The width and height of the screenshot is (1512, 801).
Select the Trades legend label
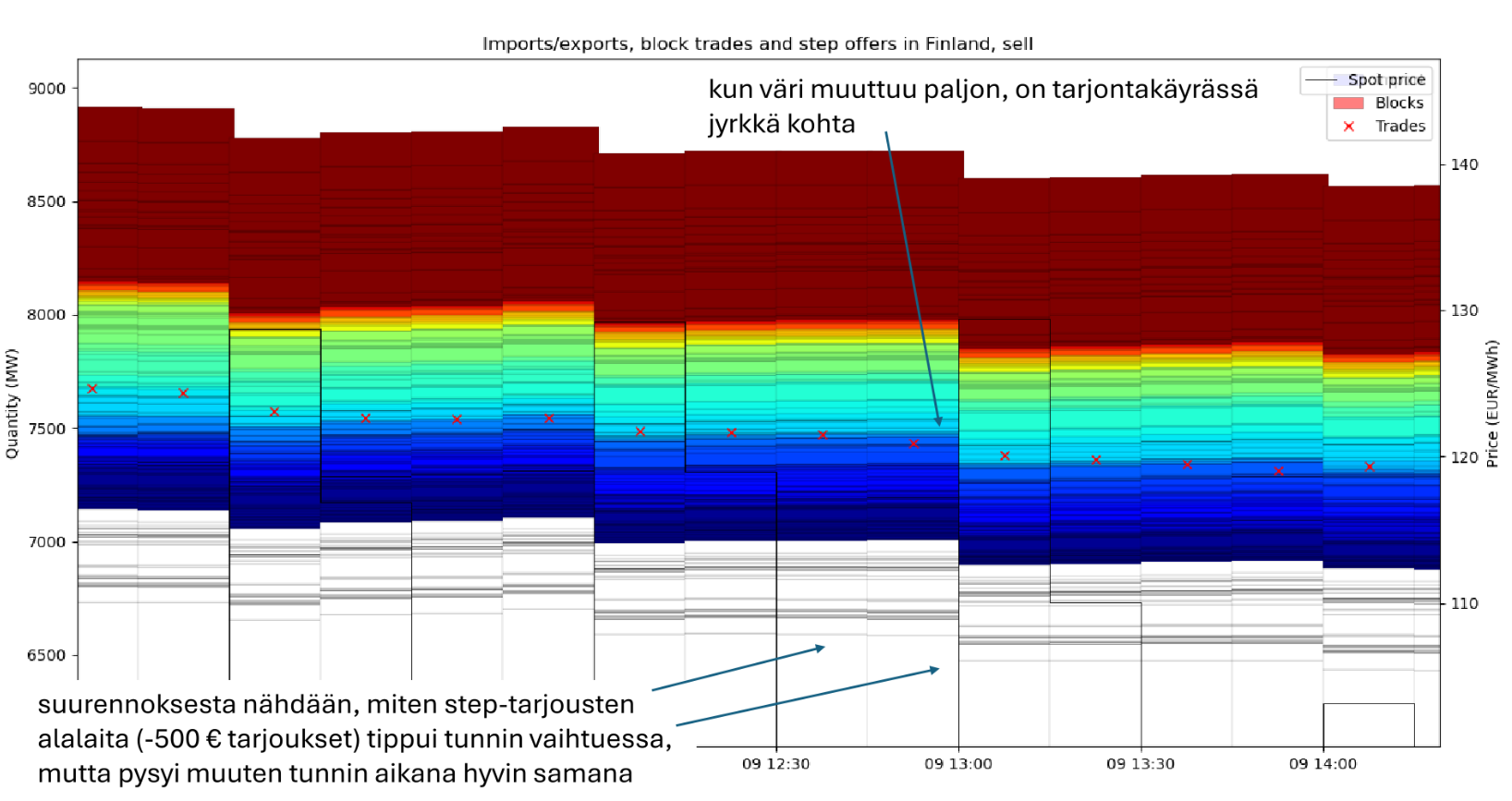pos(1399,127)
